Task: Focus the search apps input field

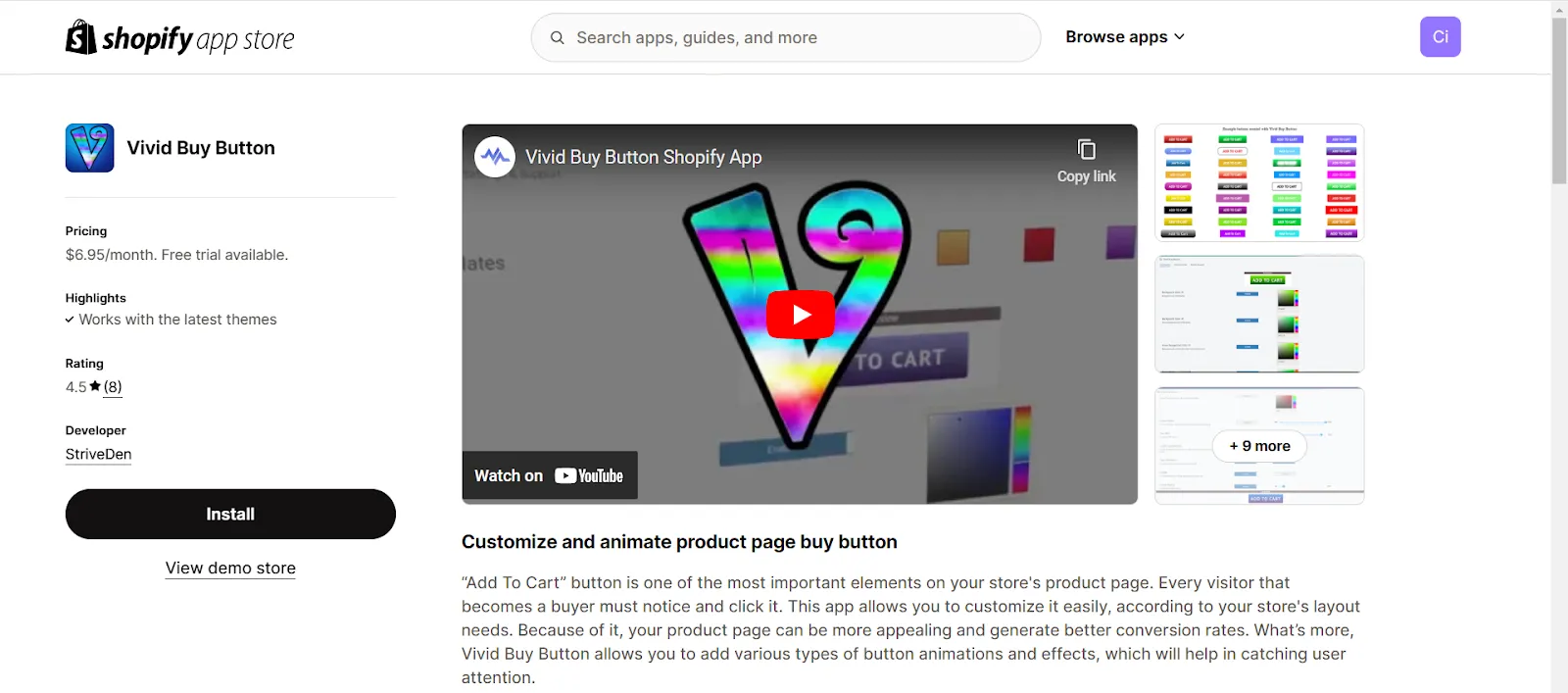Action: click(786, 37)
